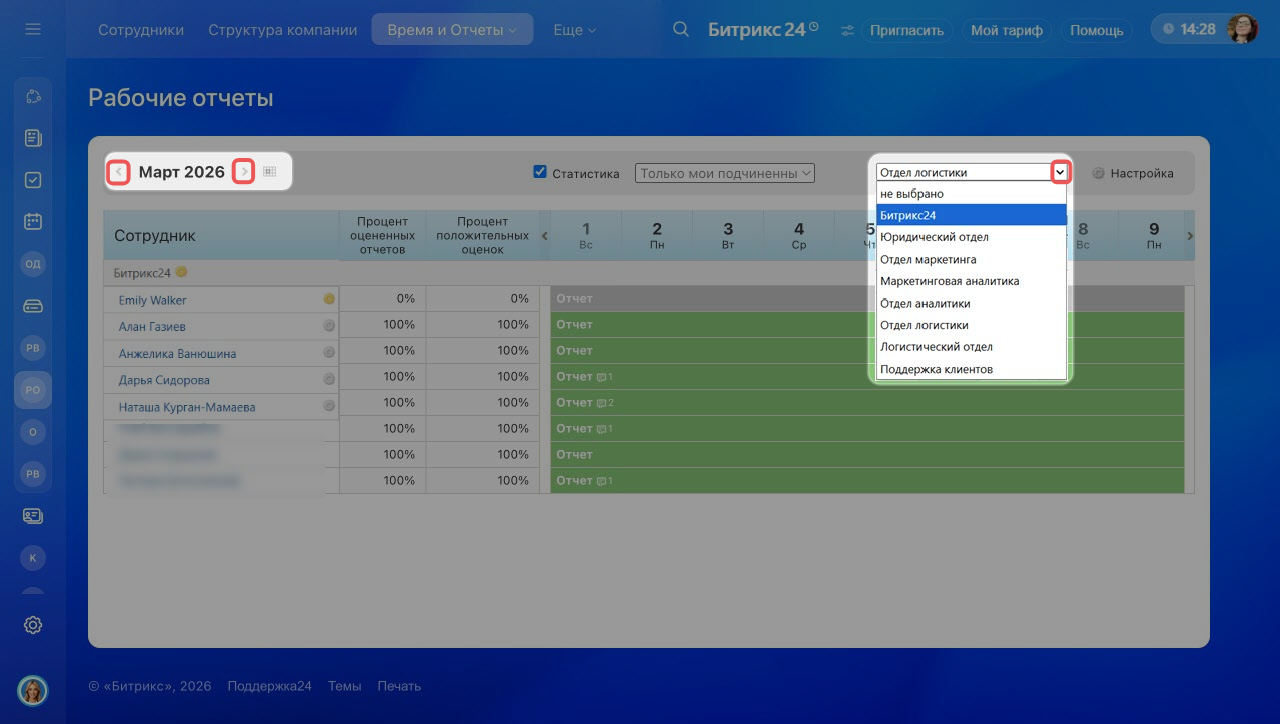The height and width of the screenshot is (724, 1280).
Task: Switch to Структура компании tab
Action: click(x=282, y=30)
